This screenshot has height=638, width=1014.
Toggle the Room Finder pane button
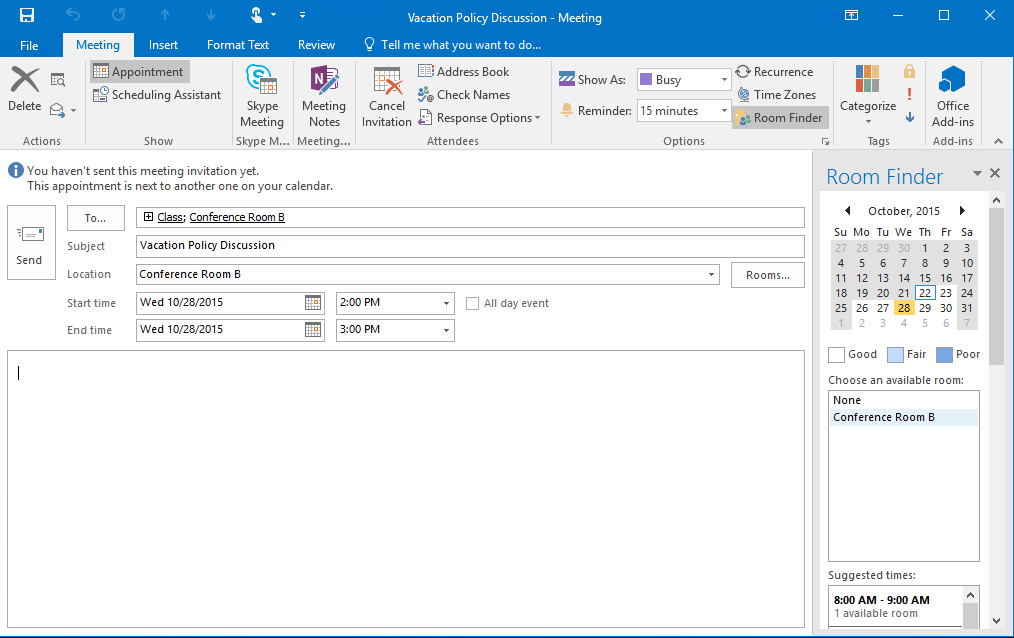tap(780, 118)
